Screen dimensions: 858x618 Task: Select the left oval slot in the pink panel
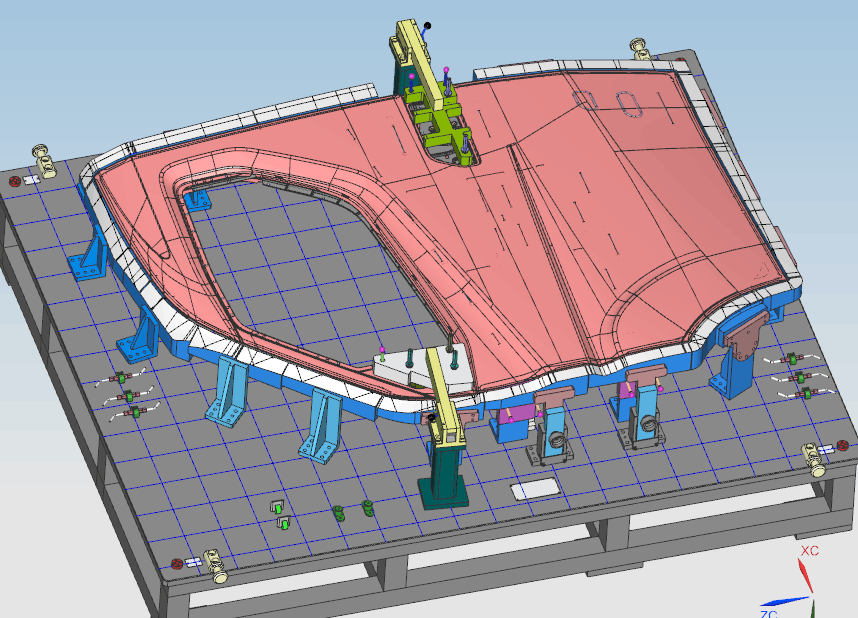(586, 100)
